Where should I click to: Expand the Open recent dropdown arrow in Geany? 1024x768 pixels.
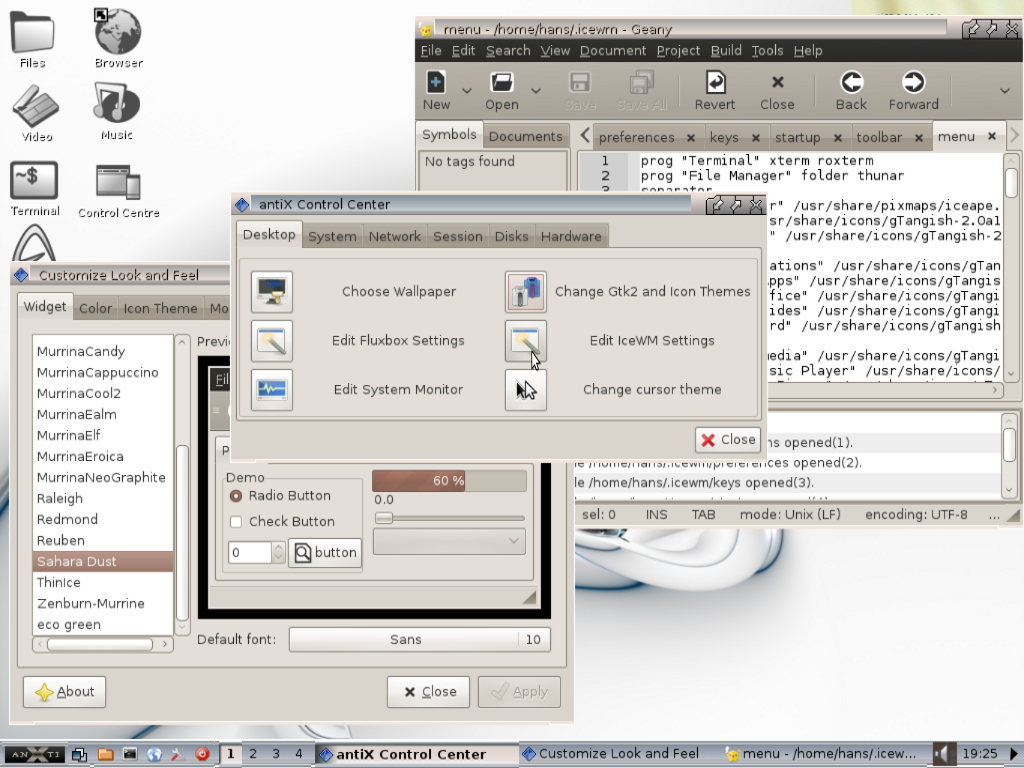tap(536, 90)
